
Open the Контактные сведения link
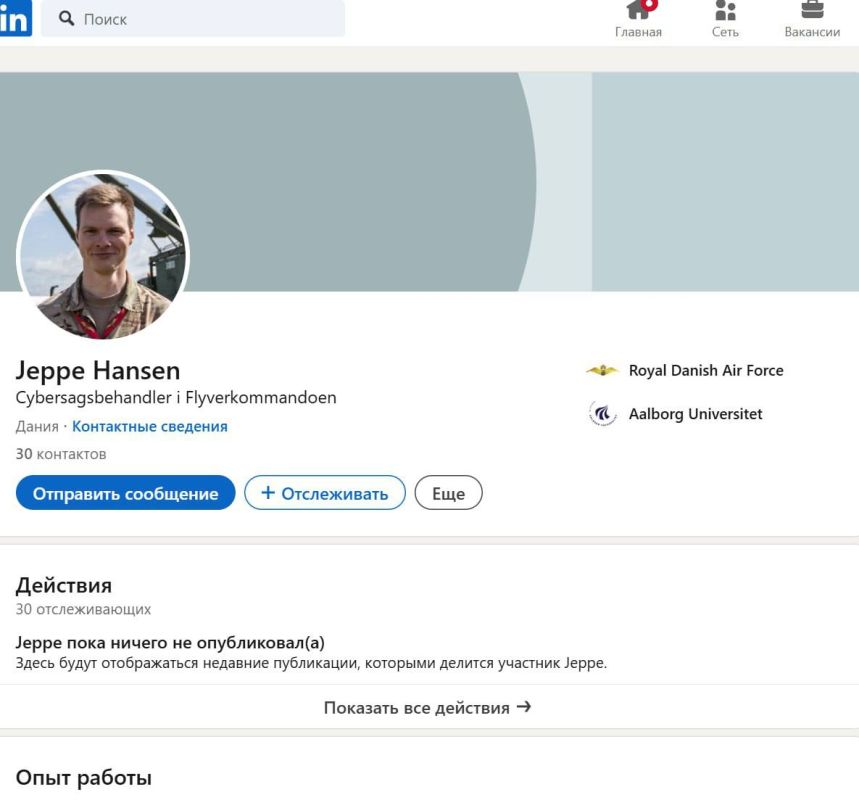coord(150,426)
